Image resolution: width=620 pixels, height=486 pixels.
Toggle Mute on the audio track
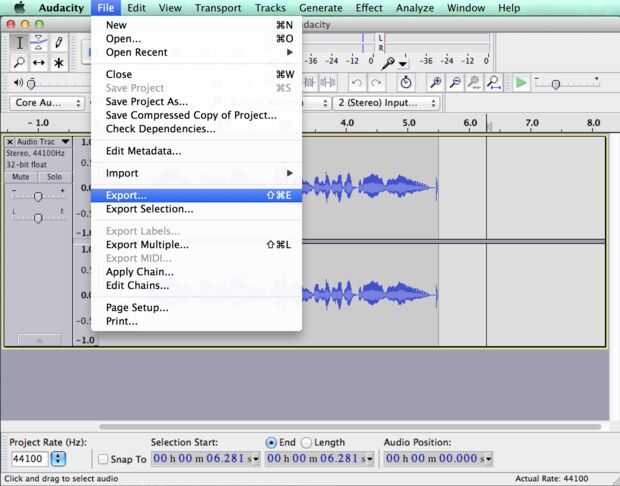click(21, 177)
